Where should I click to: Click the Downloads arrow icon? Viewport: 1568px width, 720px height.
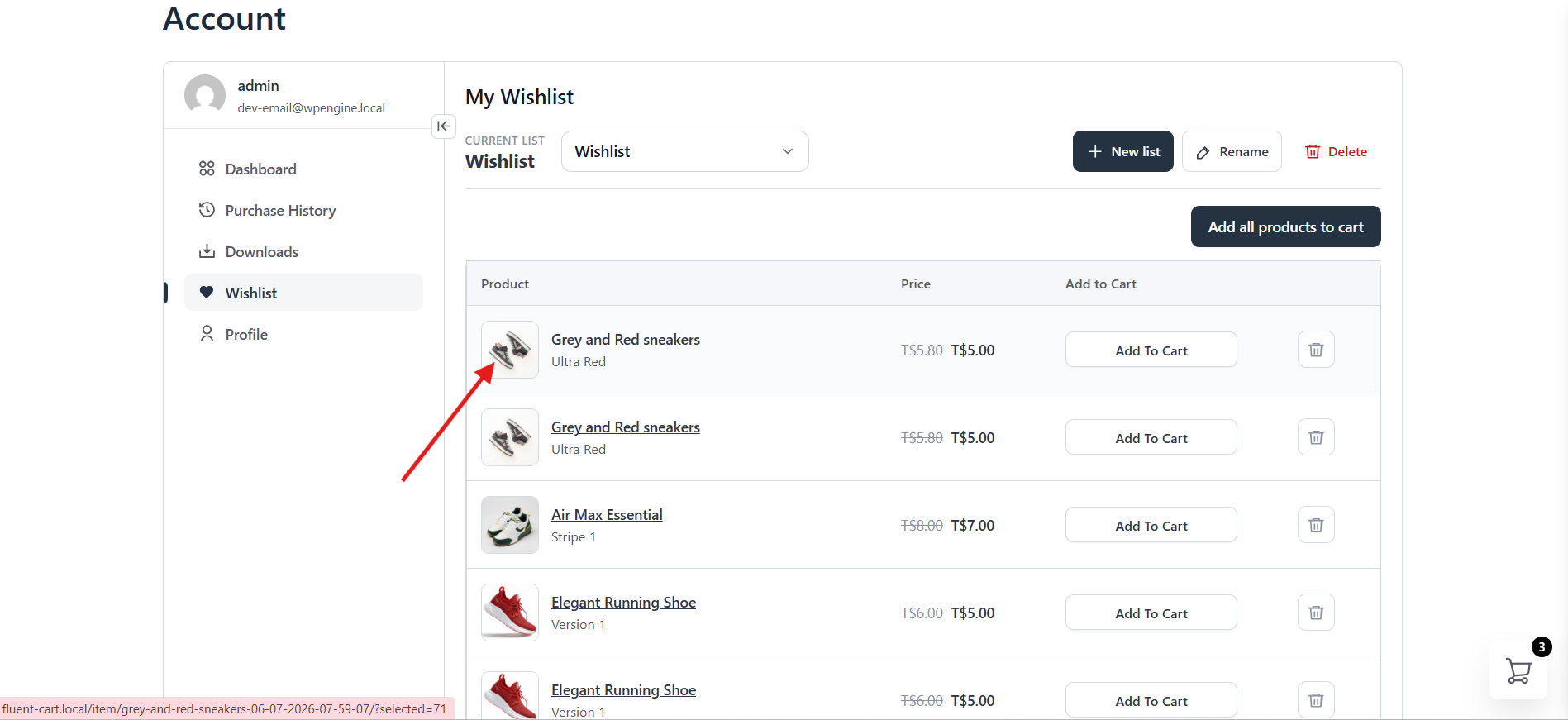point(207,251)
